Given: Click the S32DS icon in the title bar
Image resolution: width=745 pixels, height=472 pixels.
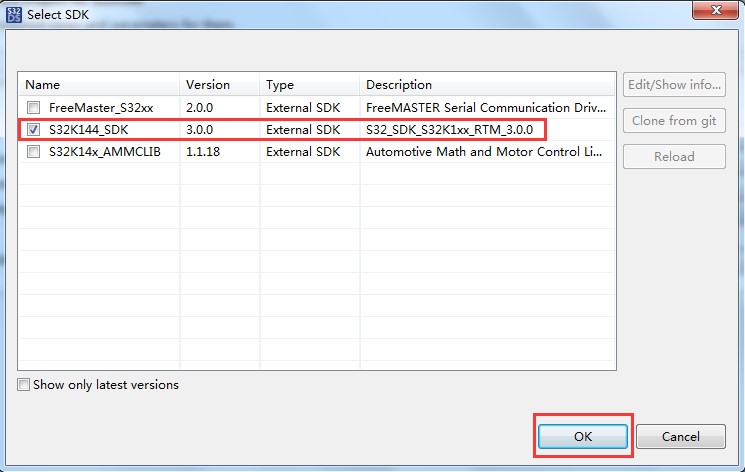Looking at the screenshot, I should [x=14, y=15].
